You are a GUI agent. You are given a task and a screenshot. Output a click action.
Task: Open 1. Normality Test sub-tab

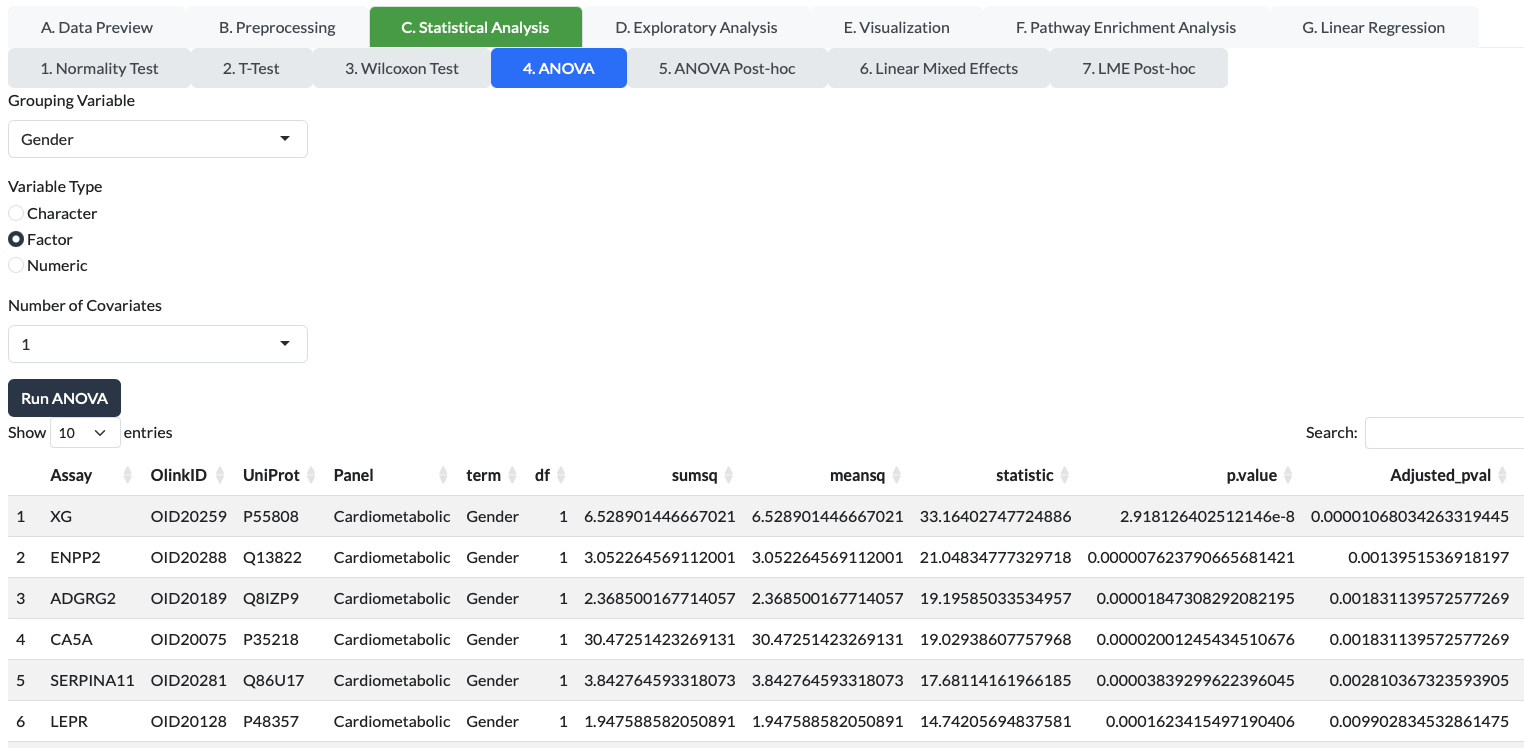coord(99,68)
